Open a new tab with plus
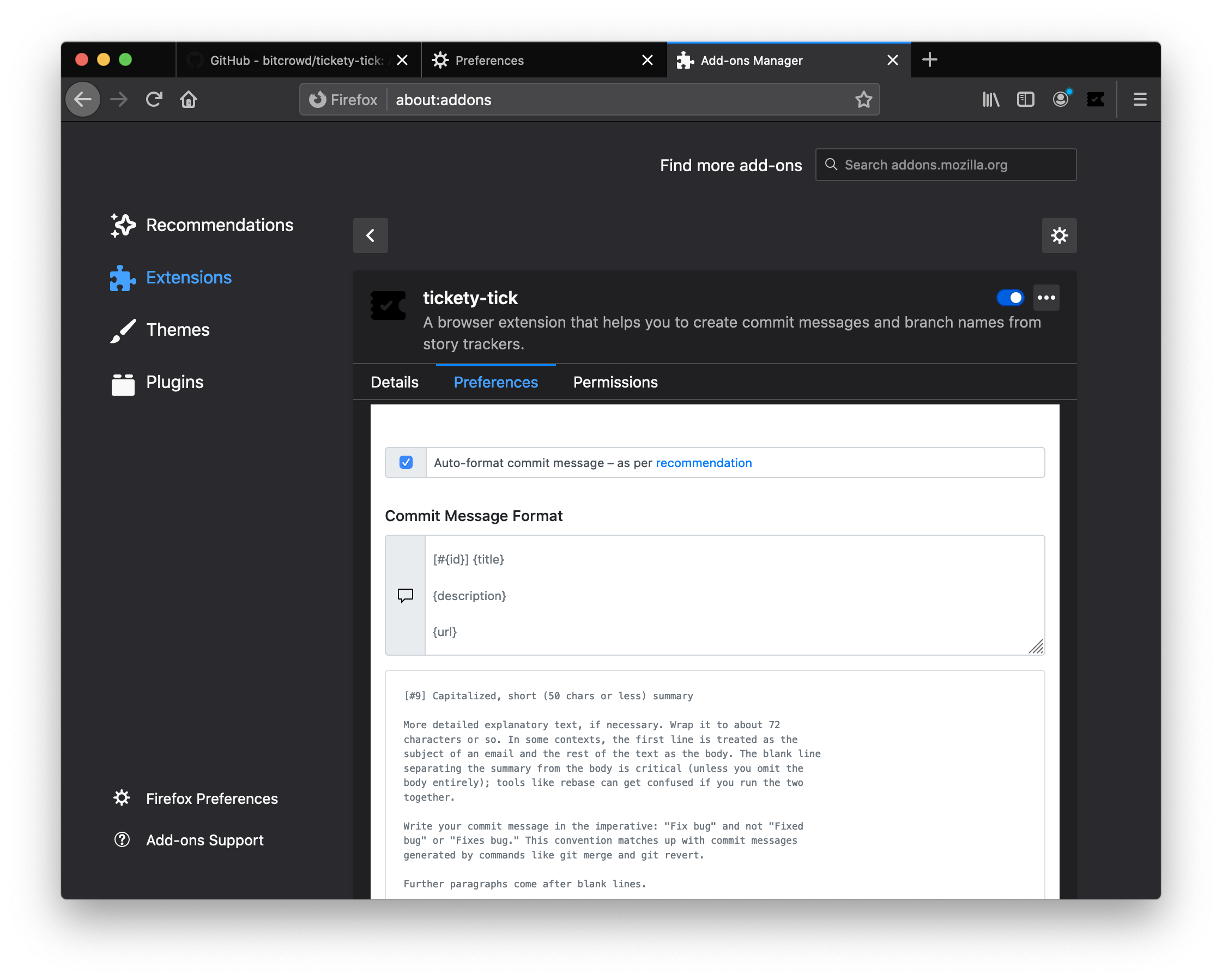The height and width of the screenshot is (980, 1222). point(929,60)
